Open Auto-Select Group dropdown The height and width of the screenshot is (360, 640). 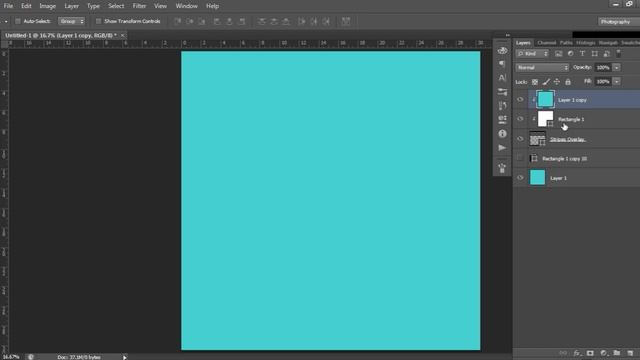(71, 21)
